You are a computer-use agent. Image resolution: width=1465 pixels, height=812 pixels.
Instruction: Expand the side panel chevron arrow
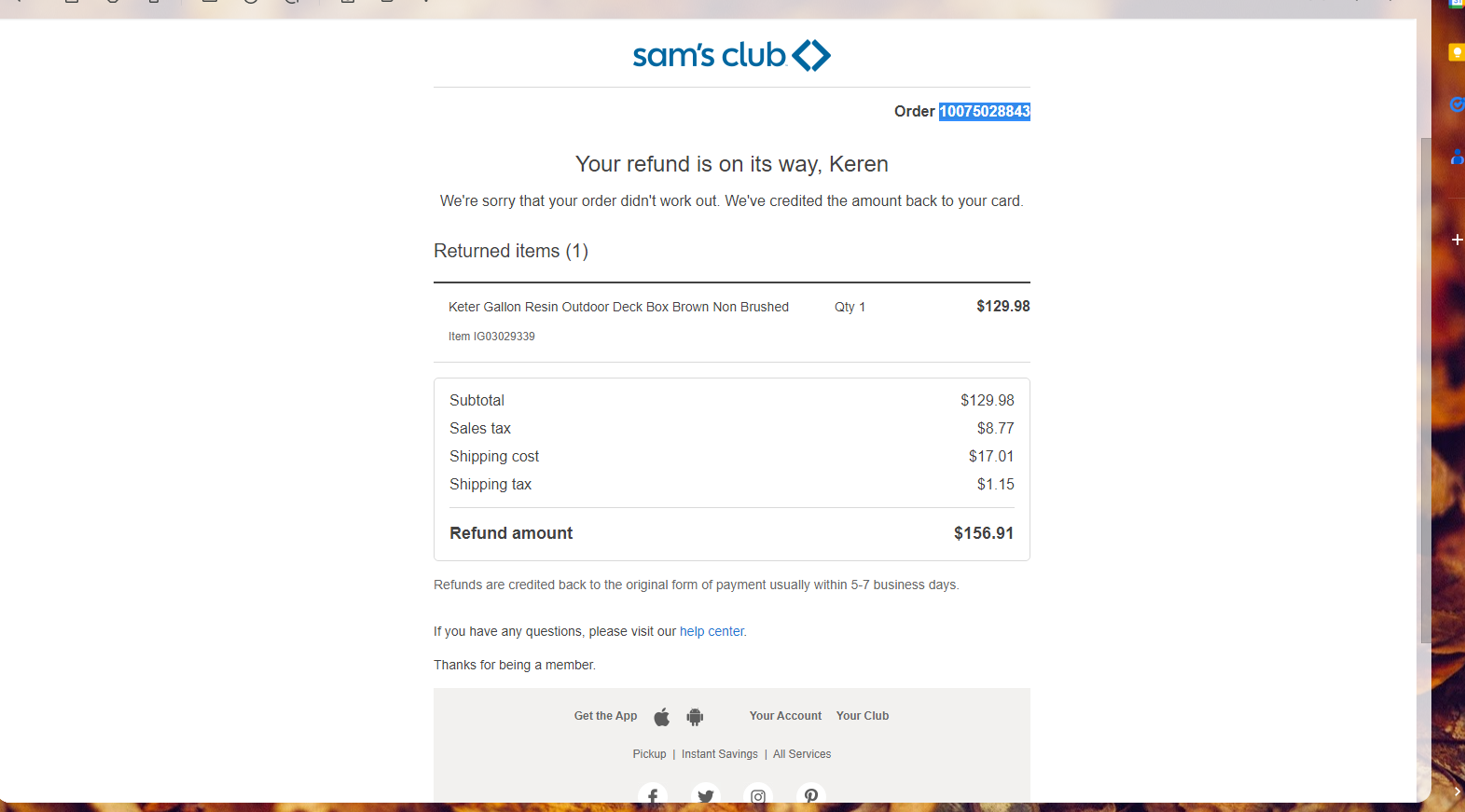[1457, 791]
